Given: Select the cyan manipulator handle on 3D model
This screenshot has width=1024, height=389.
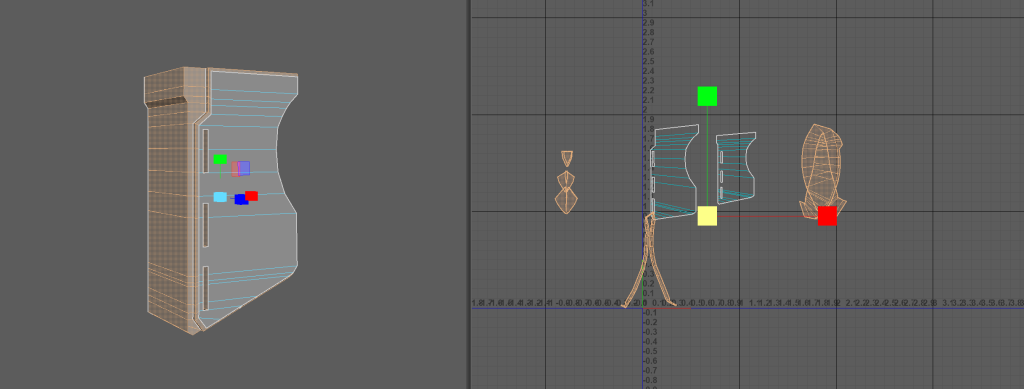Looking at the screenshot, I should pos(220,197).
